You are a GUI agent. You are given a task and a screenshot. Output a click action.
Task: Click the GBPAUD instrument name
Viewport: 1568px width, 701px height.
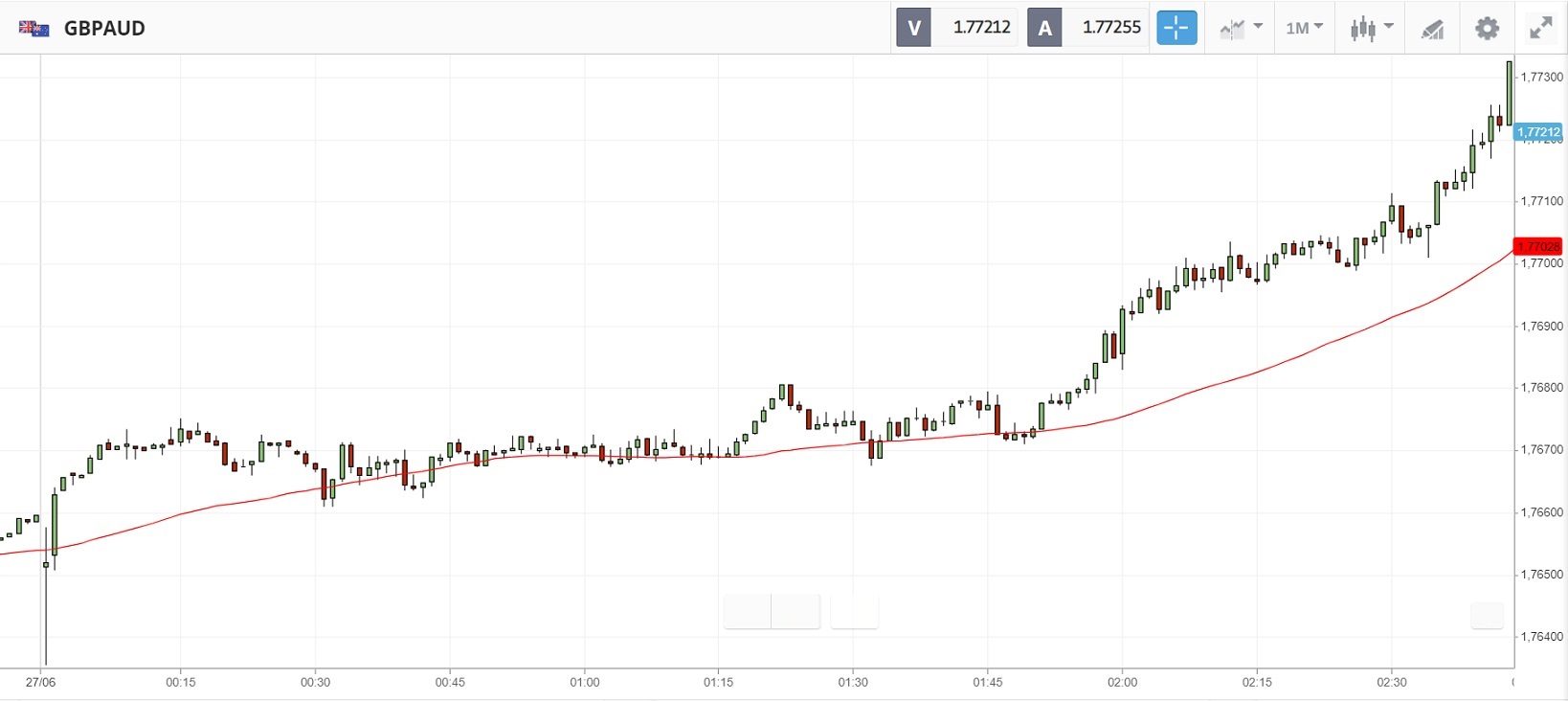pos(104,29)
